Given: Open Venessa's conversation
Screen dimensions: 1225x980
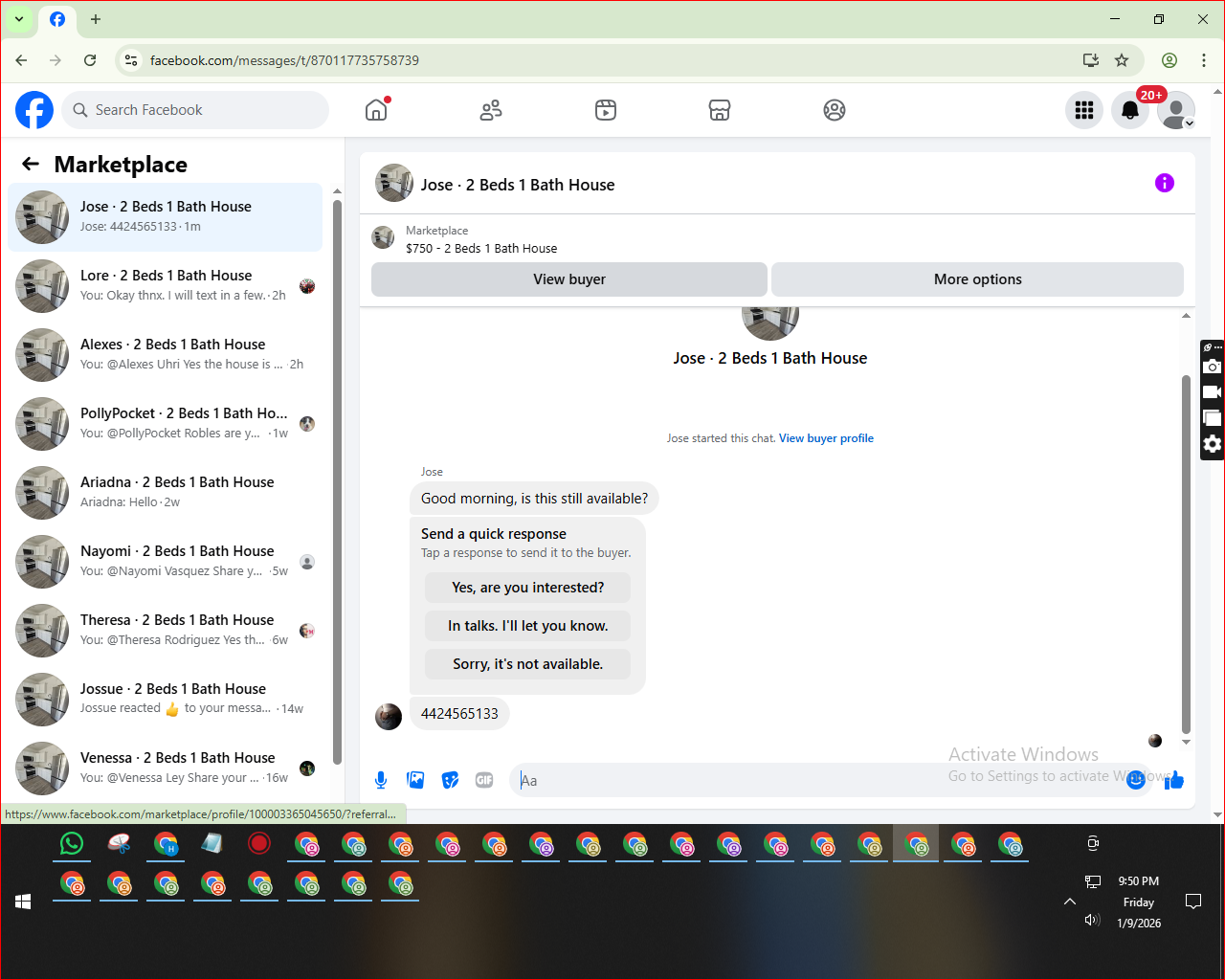Looking at the screenshot, I should pyautogui.click(x=166, y=768).
